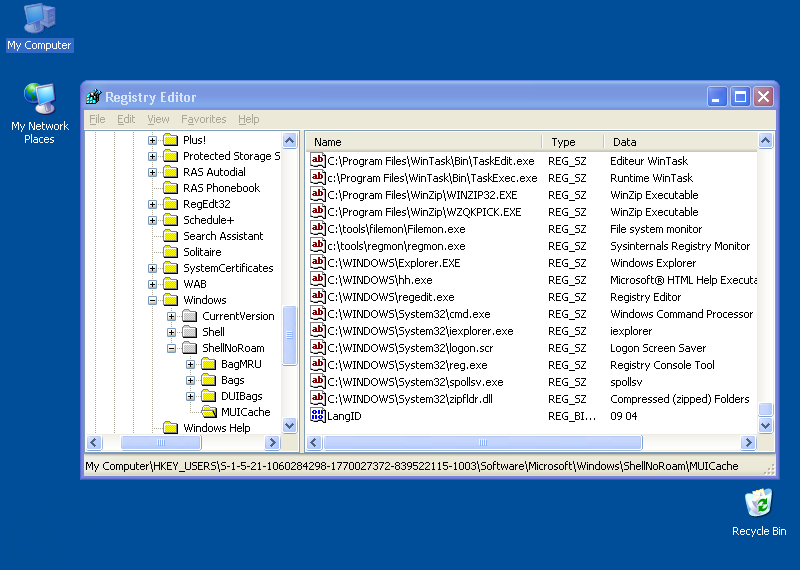
Task: Click the string icon beside Explorer.EXE value
Action: (x=317, y=263)
